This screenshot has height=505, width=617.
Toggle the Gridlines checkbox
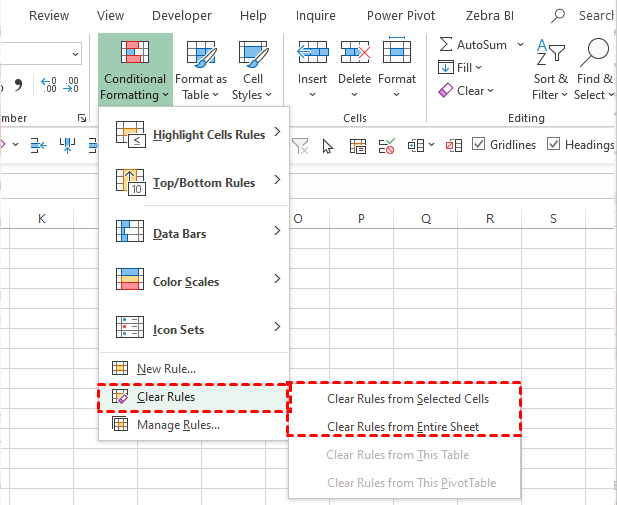tap(478, 144)
